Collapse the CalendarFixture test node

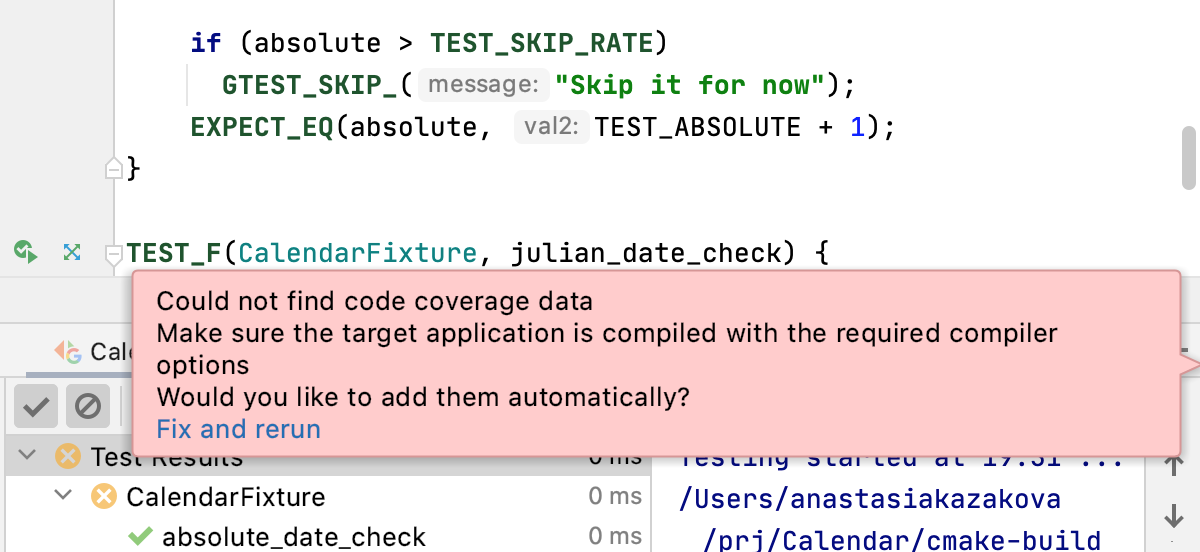pos(64,496)
